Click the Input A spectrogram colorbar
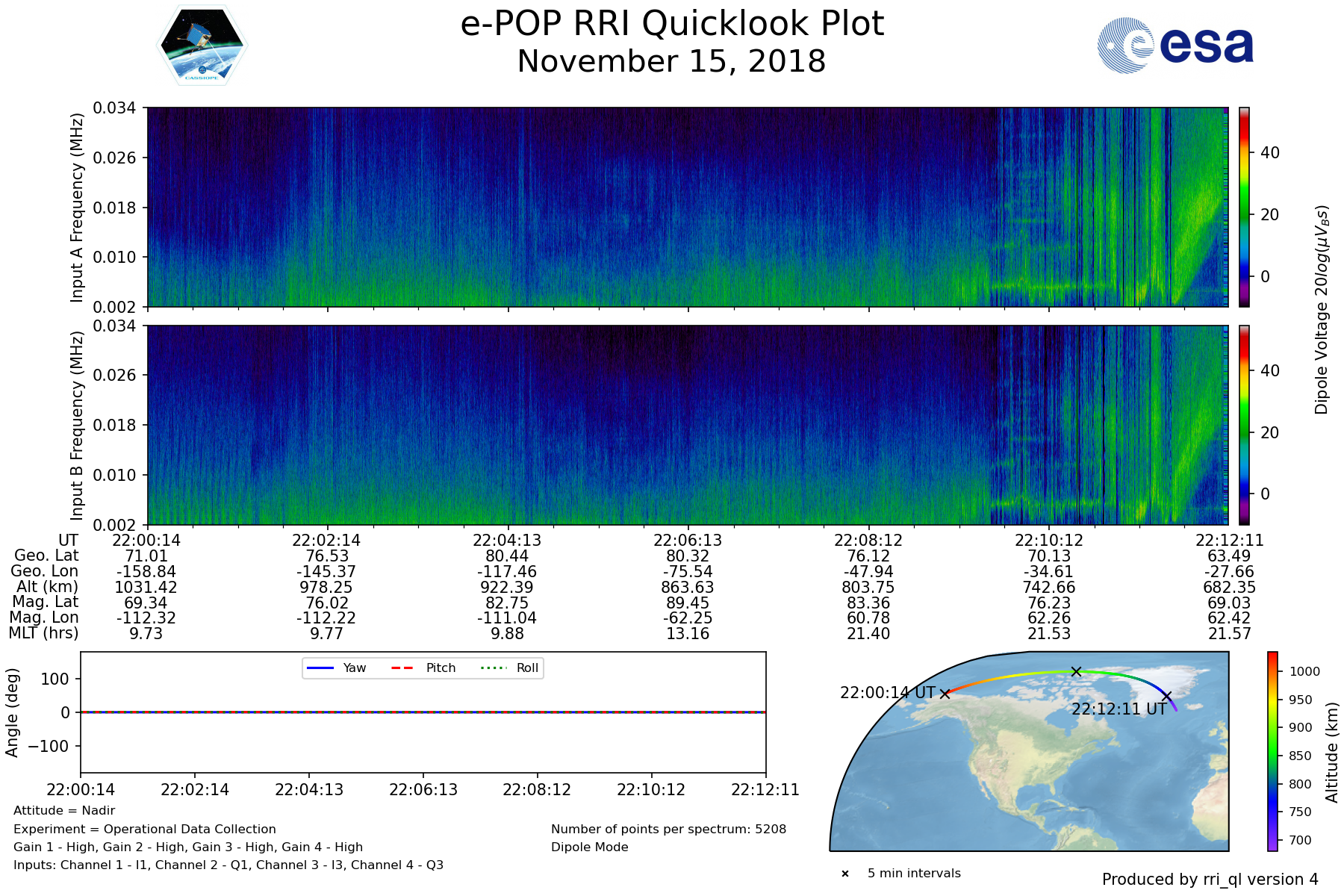1344x896 pixels. [x=1244, y=207]
